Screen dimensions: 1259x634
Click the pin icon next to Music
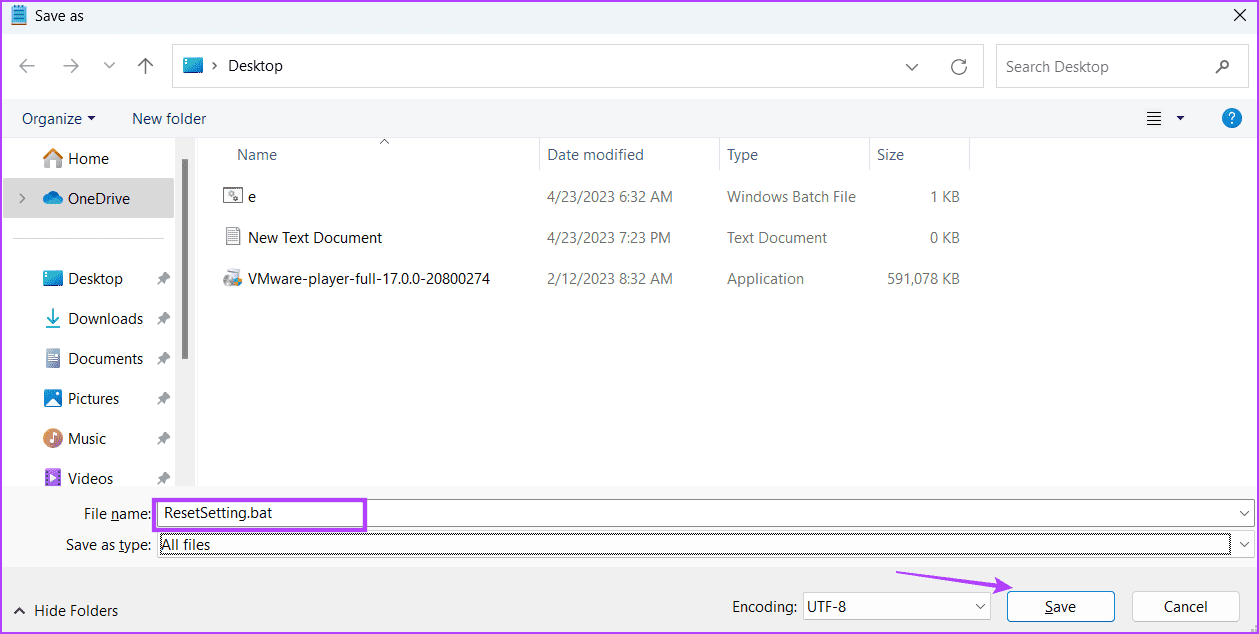point(163,439)
